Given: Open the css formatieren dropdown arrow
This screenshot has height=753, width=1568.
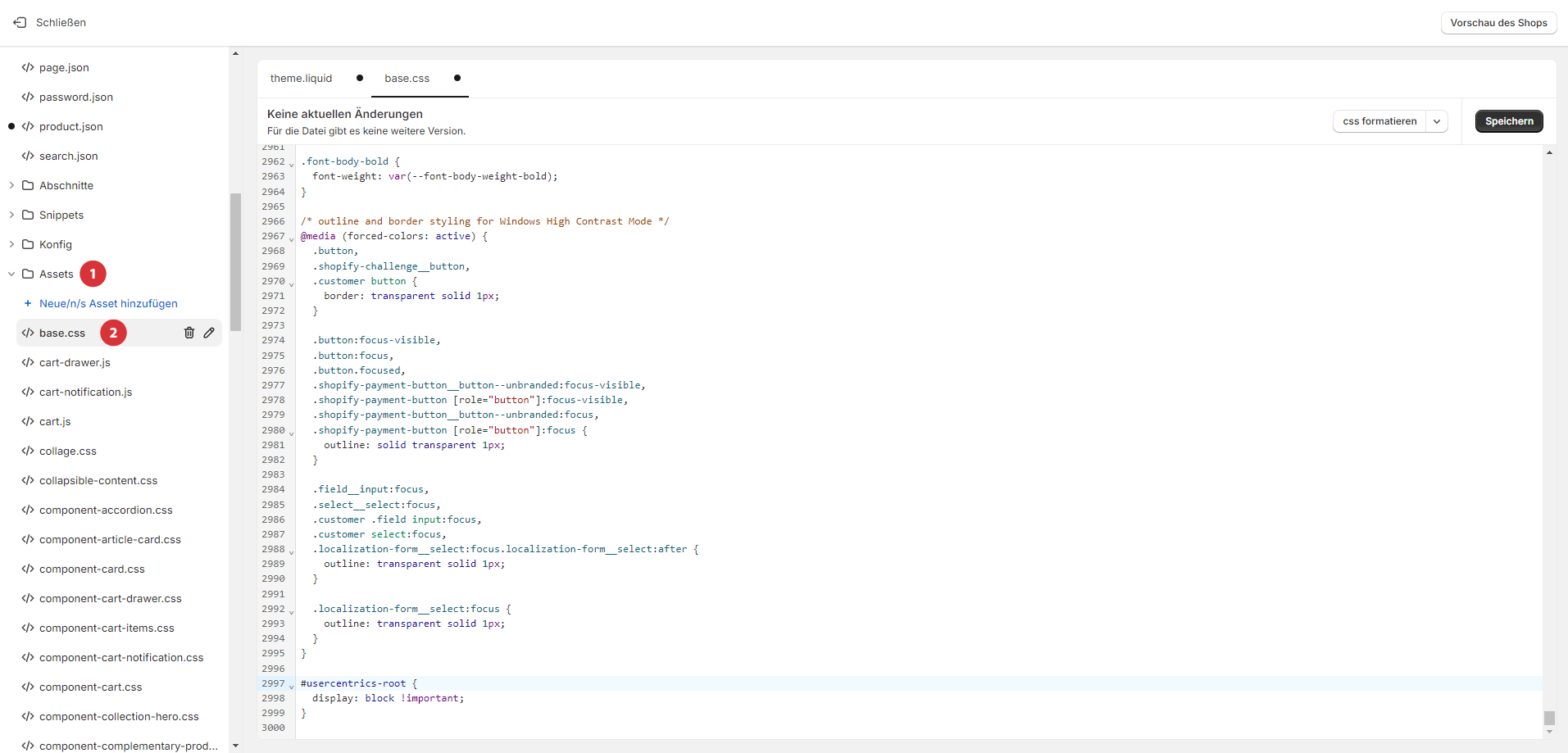Looking at the screenshot, I should 1437,121.
